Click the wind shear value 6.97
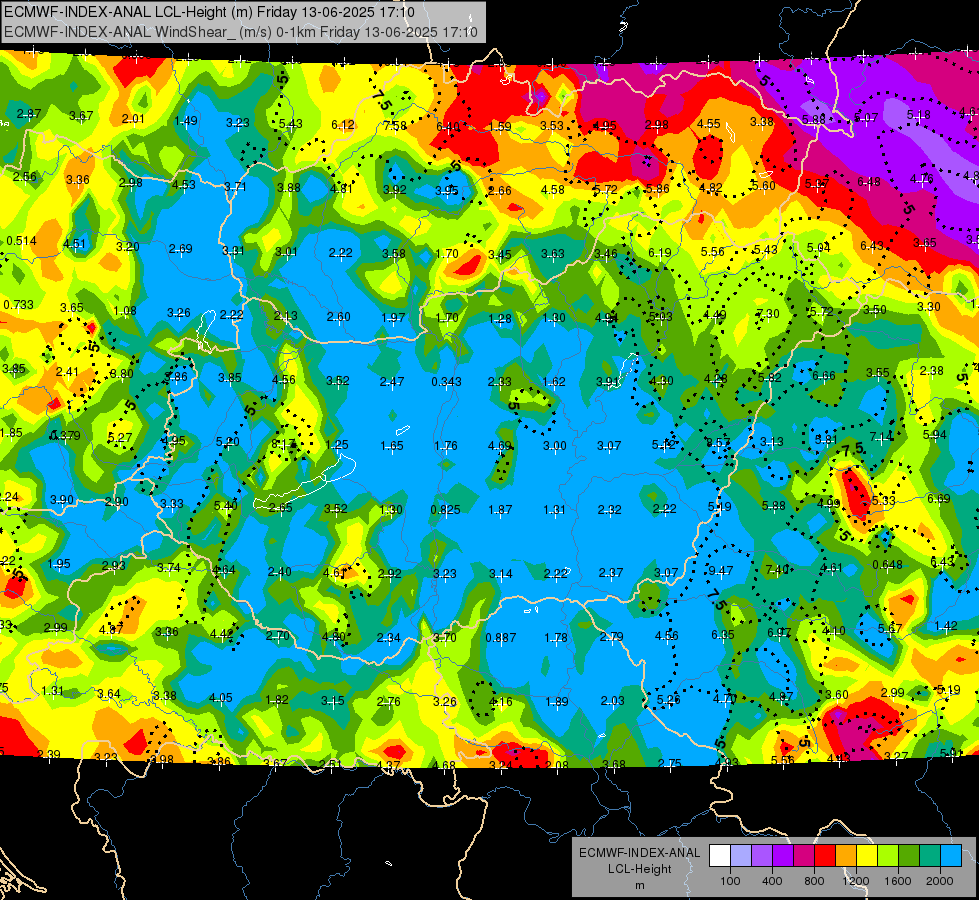This screenshot has height=900, width=979. 779,632
